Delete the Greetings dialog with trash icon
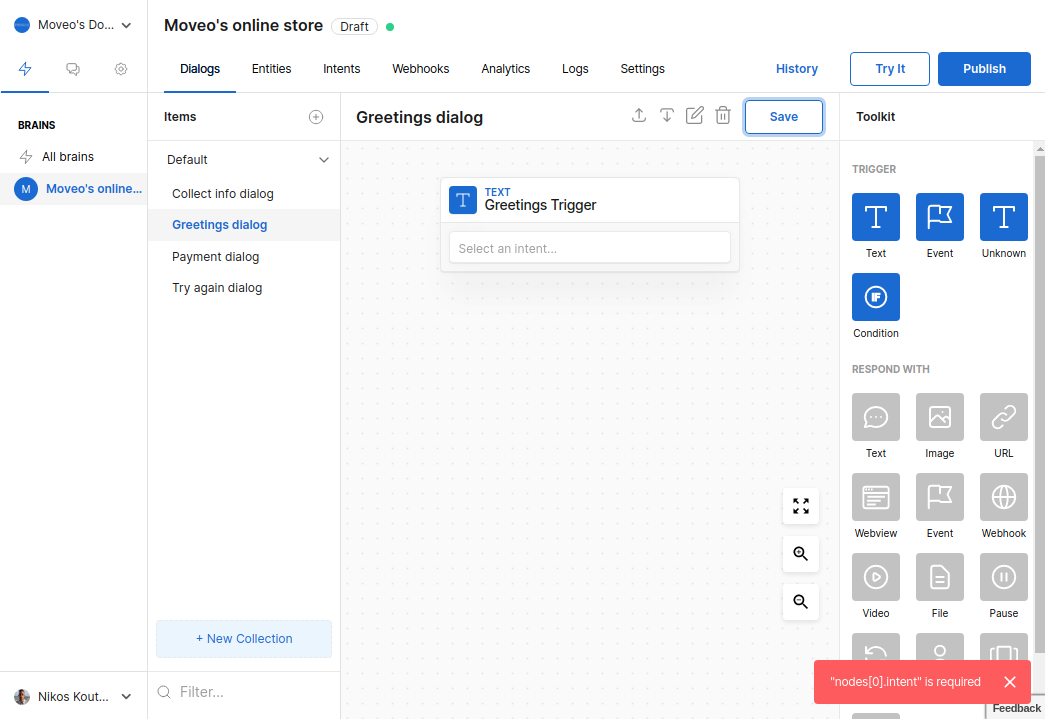The image size is (1045, 719). pyautogui.click(x=722, y=115)
